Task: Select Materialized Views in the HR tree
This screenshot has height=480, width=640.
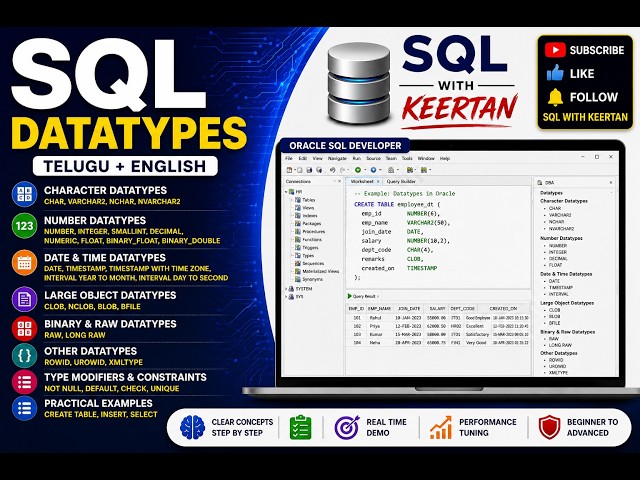Action: [x=321, y=271]
